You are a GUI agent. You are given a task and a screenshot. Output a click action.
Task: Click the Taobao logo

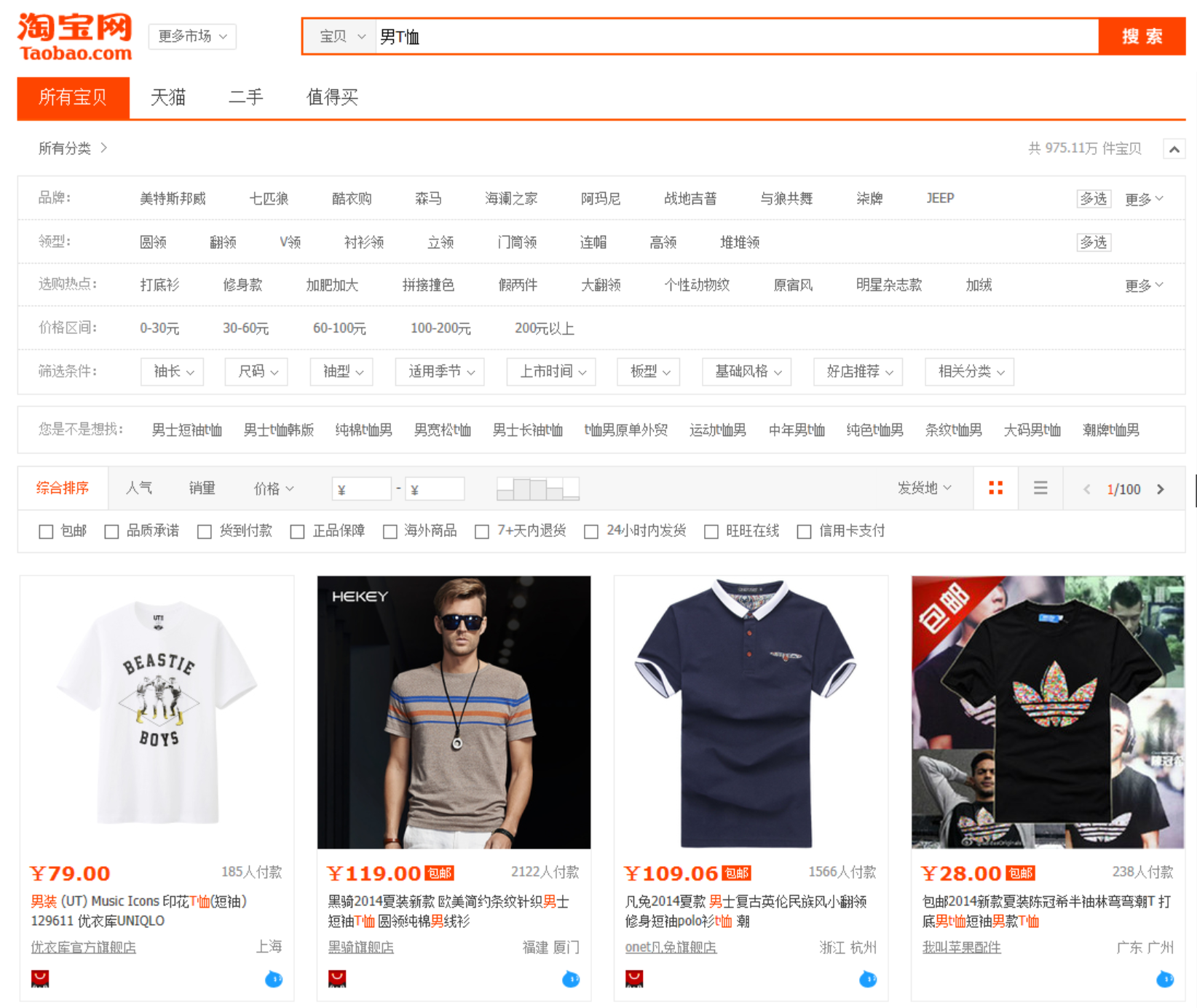[x=75, y=36]
